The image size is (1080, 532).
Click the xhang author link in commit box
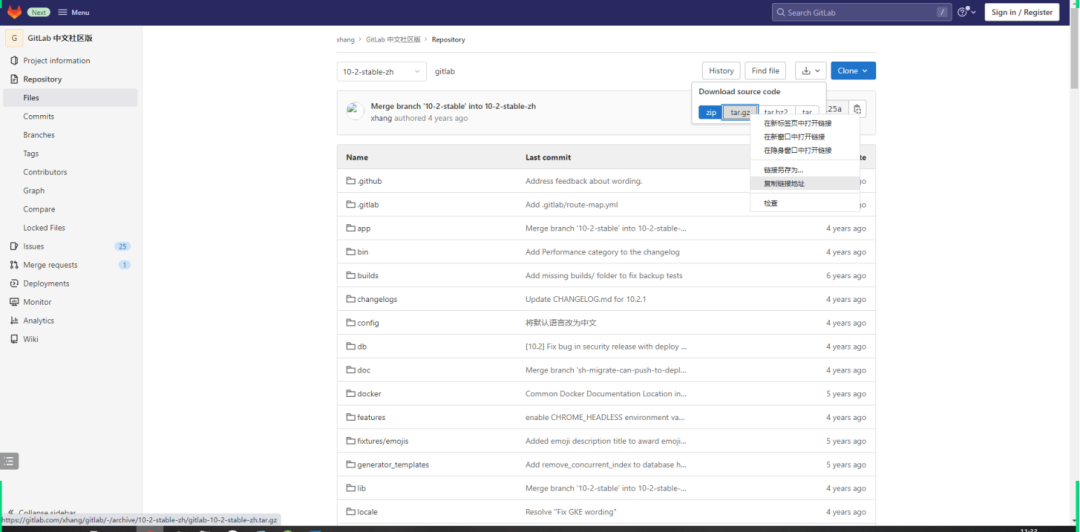tap(381, 119)
